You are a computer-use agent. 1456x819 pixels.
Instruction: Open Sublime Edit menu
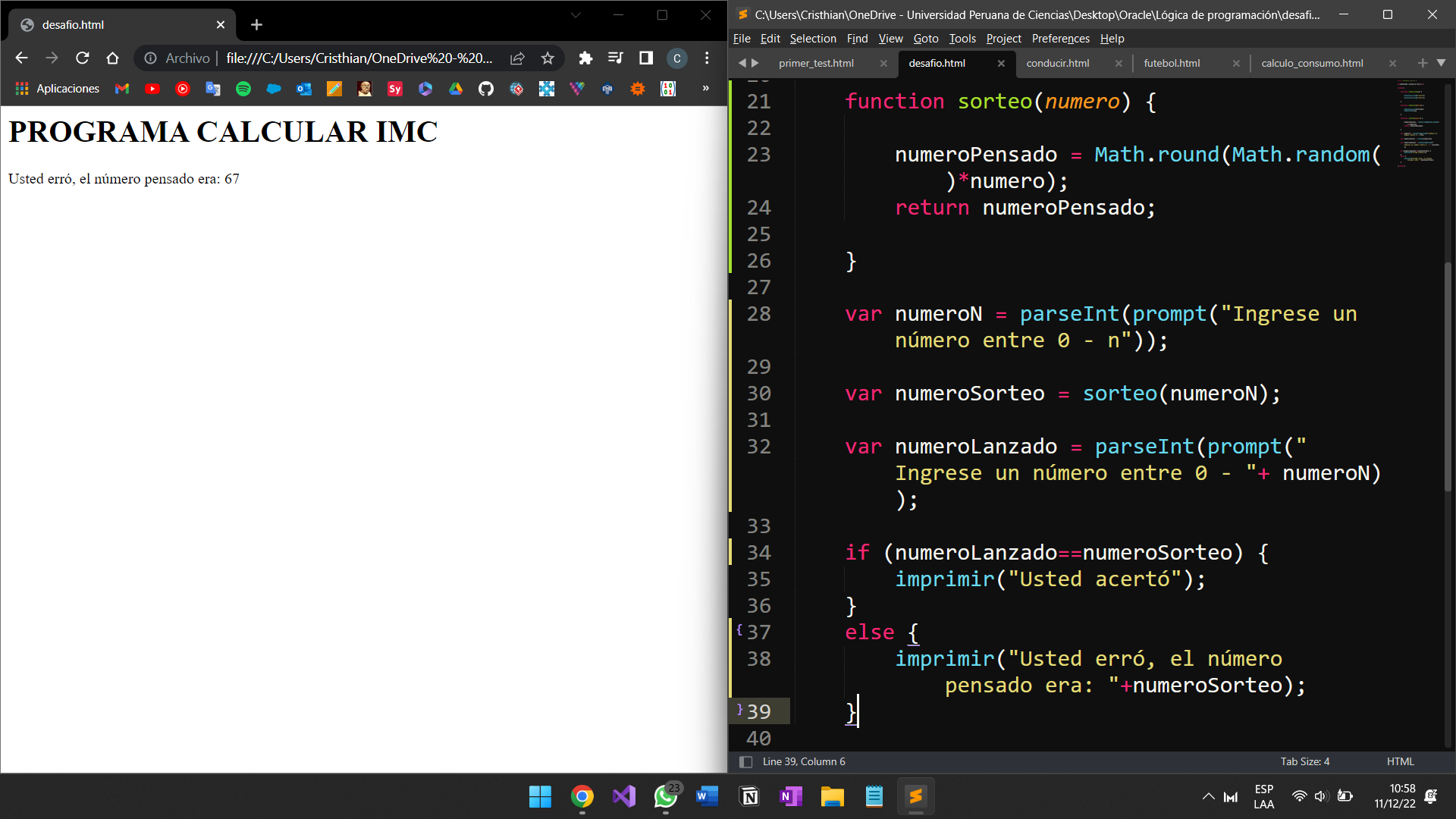(770, 39)
